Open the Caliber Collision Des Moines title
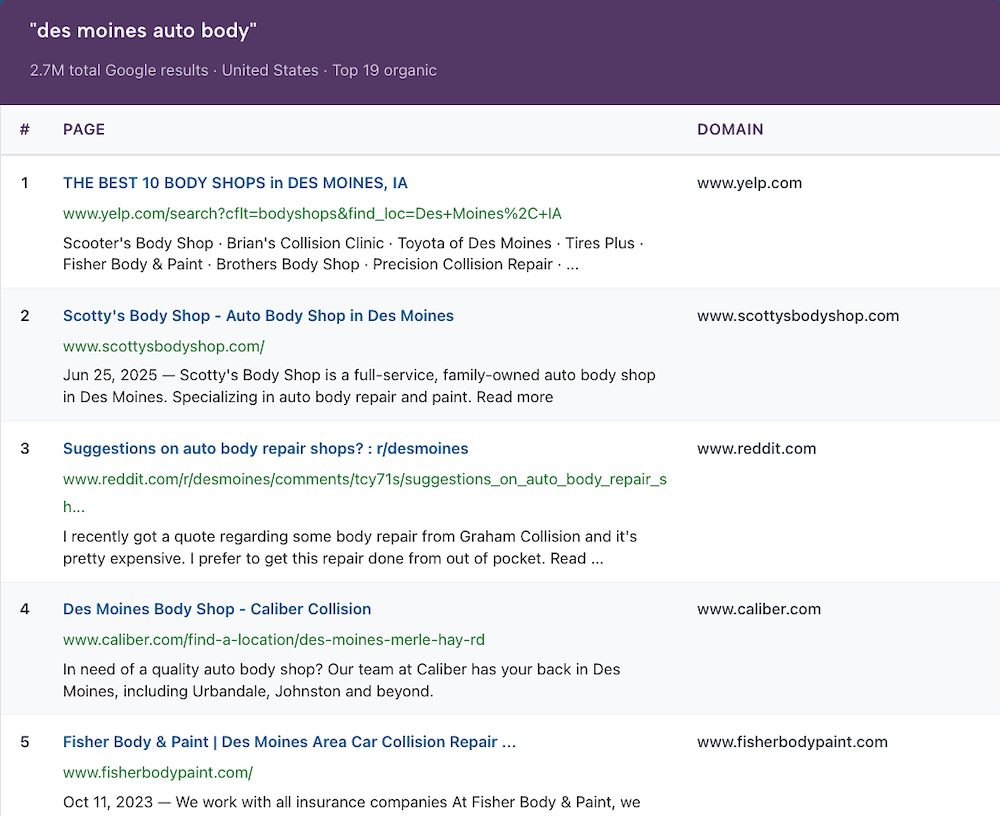Screen dimensions: 1000x816 point(217,609)
